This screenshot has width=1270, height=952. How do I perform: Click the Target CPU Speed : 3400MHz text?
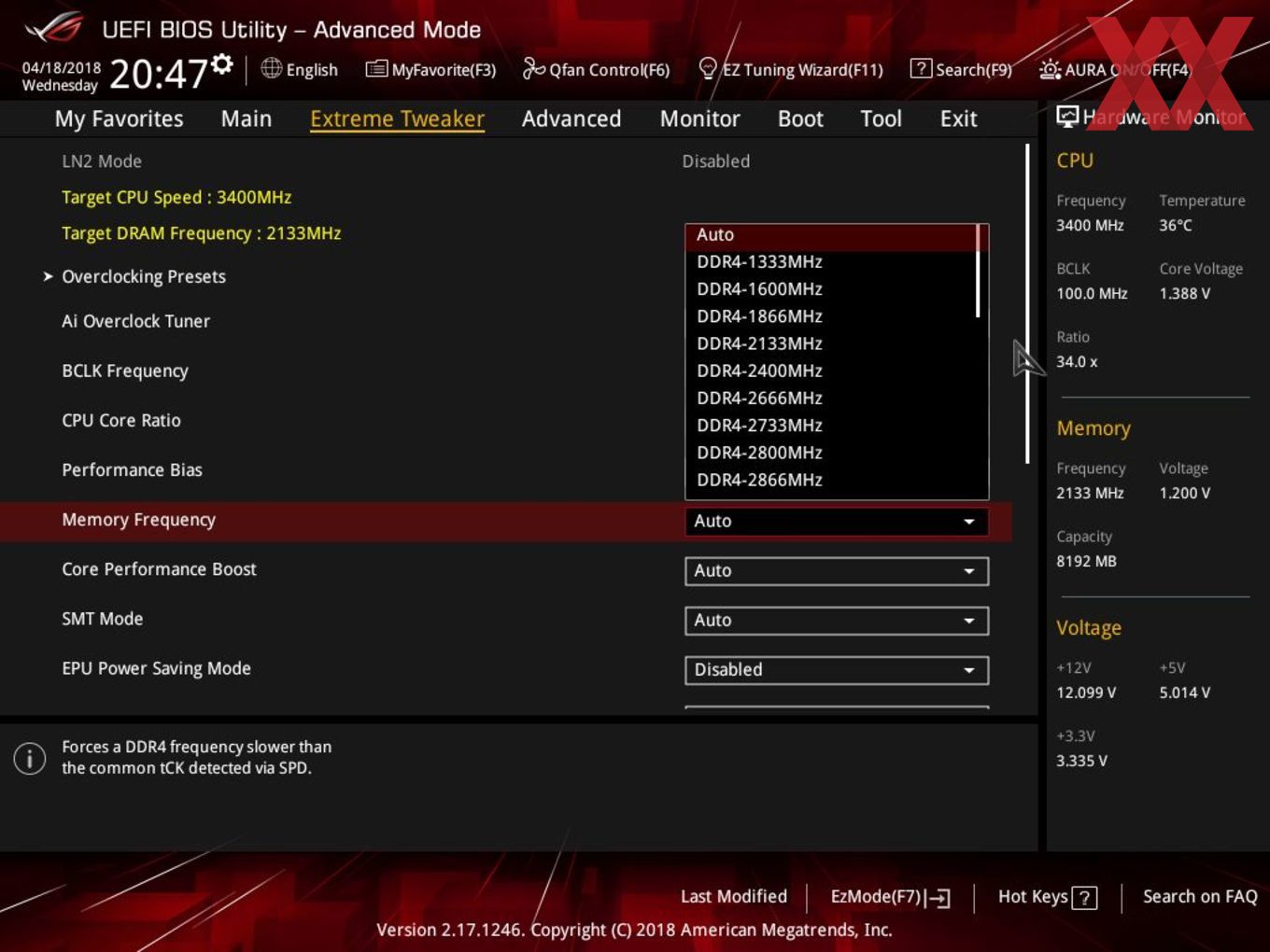176,197
